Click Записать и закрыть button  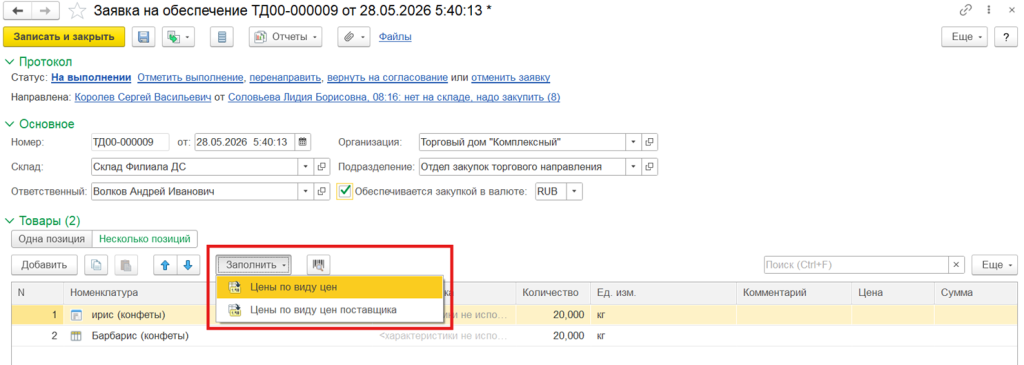[64, 37]
